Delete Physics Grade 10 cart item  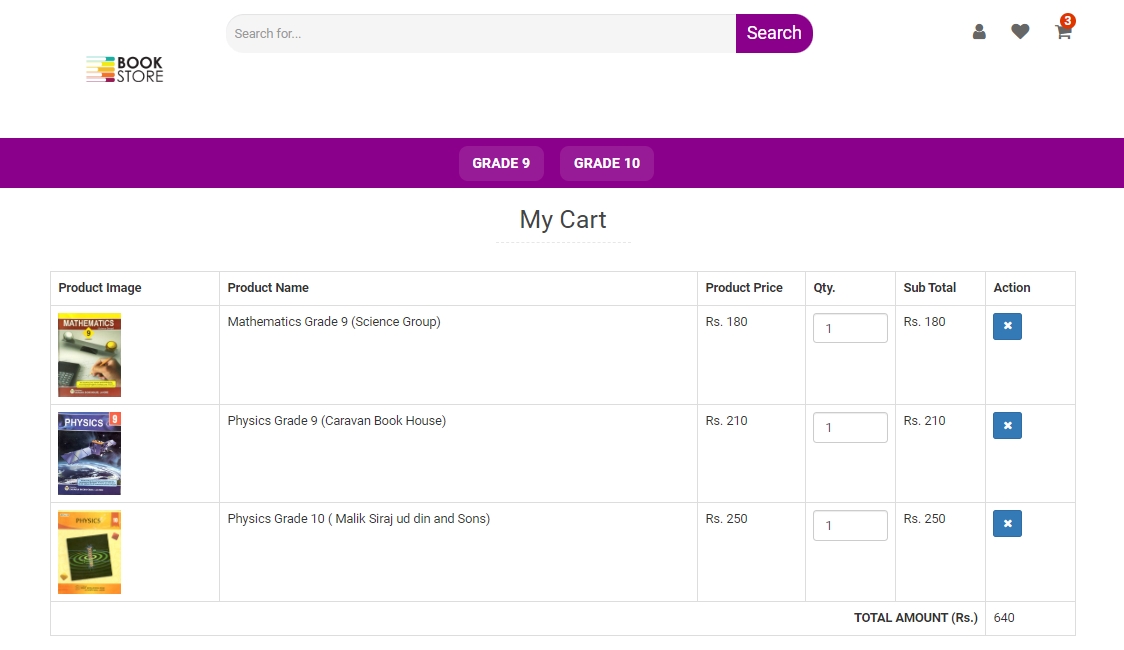[1007, 523]
